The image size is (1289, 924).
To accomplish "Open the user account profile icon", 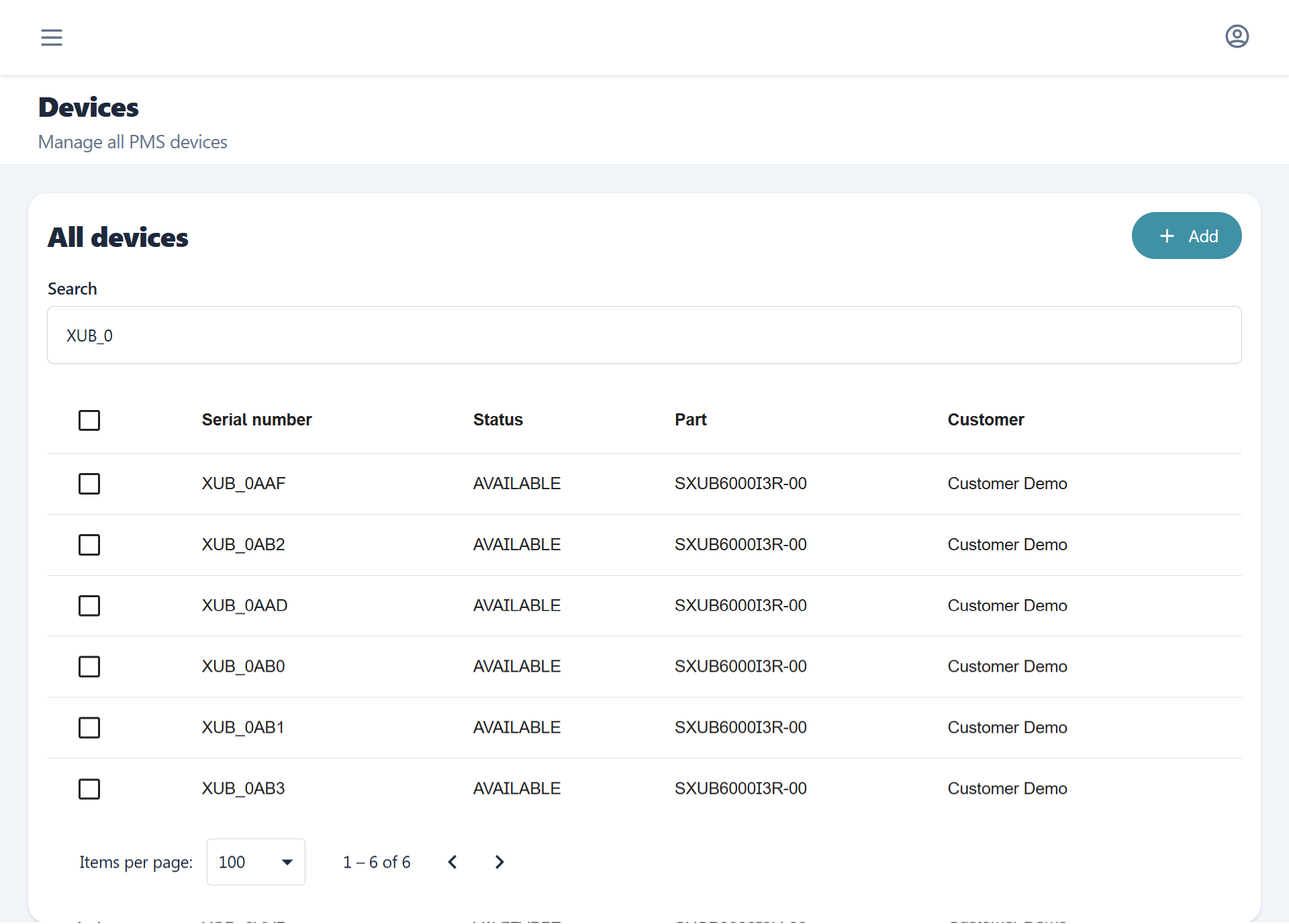I will [1237, 36].
